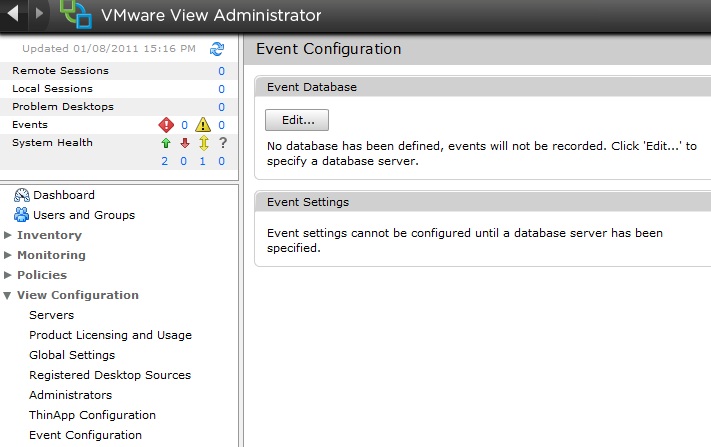Open Registered Desktop Sources
The image size is (711, 447).
(x=110, y=375)
